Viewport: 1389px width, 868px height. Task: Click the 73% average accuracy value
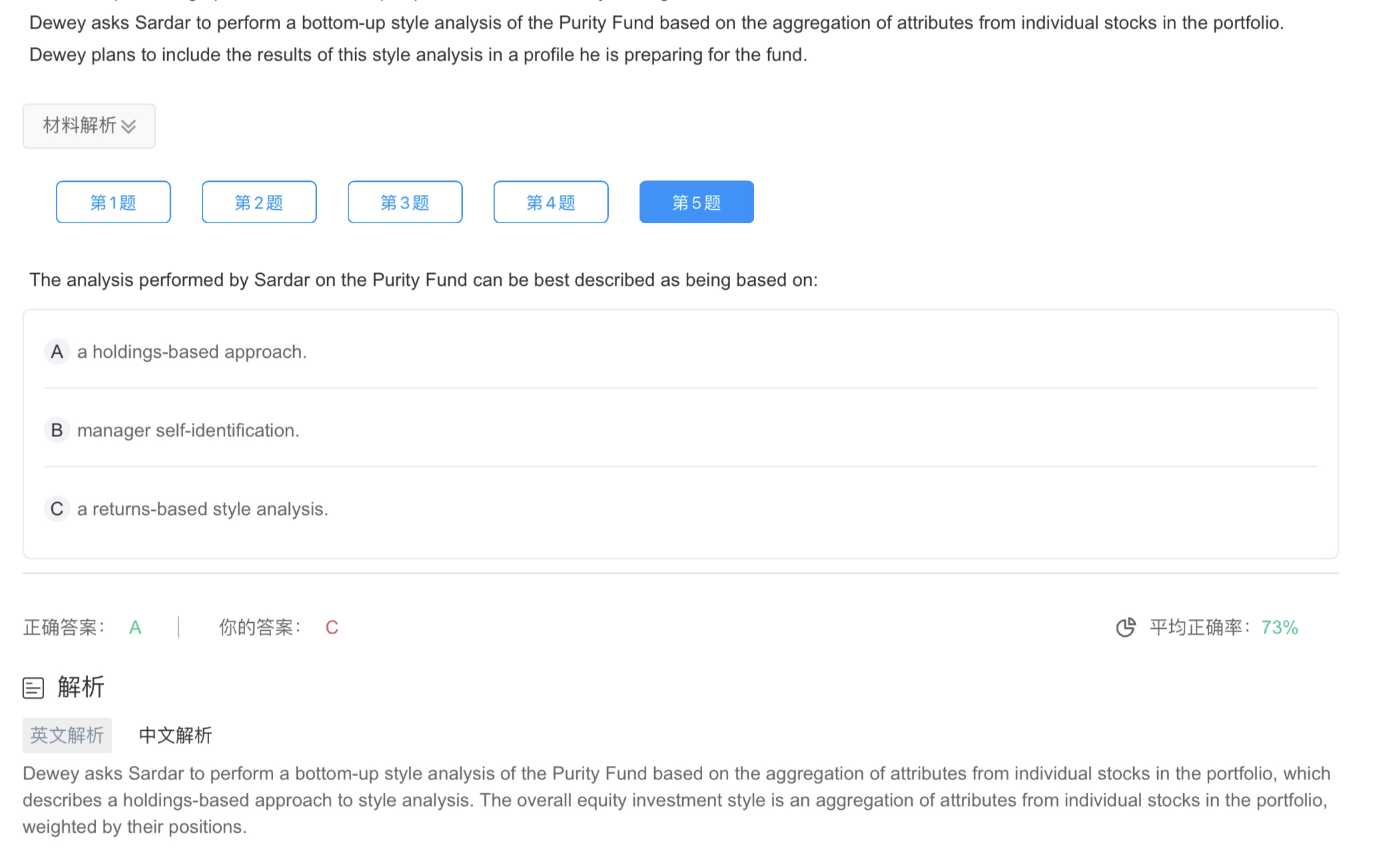pos(1279,628)
